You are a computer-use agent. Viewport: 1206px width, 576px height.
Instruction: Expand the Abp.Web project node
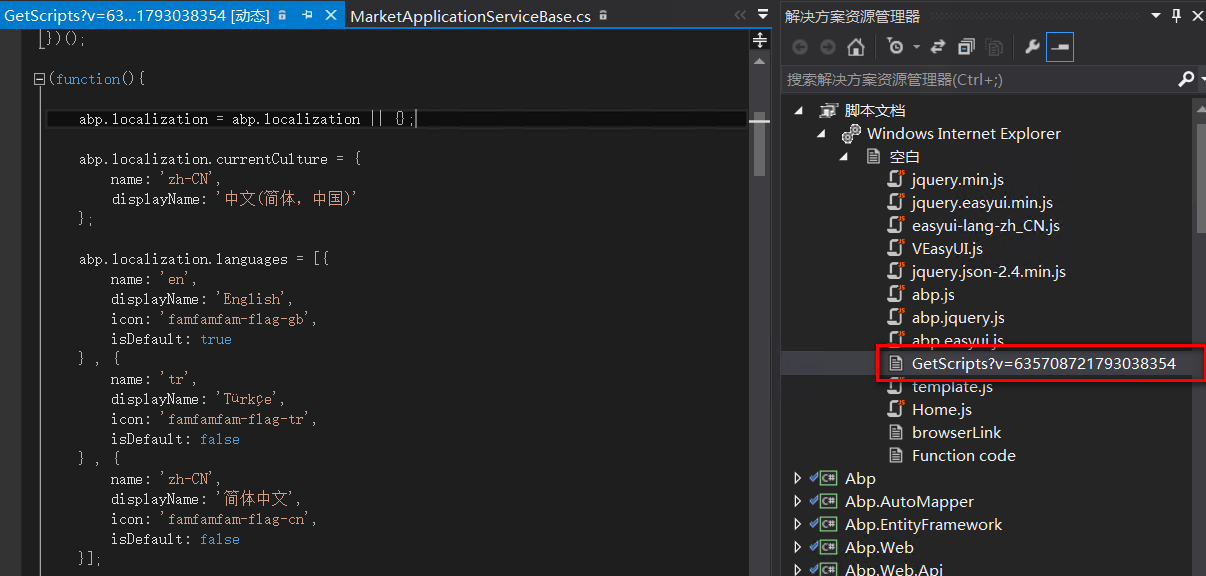pyautogui.click(x=797, y=547)
